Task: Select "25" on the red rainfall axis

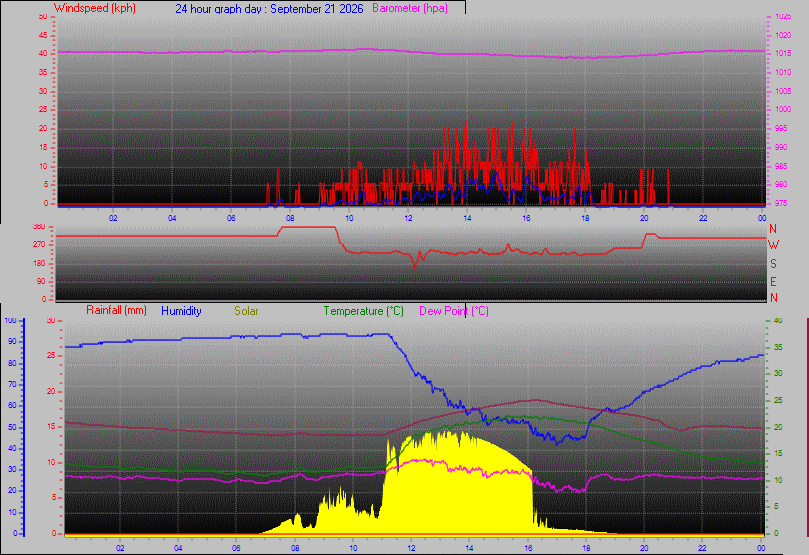Action: click(51, 356)
